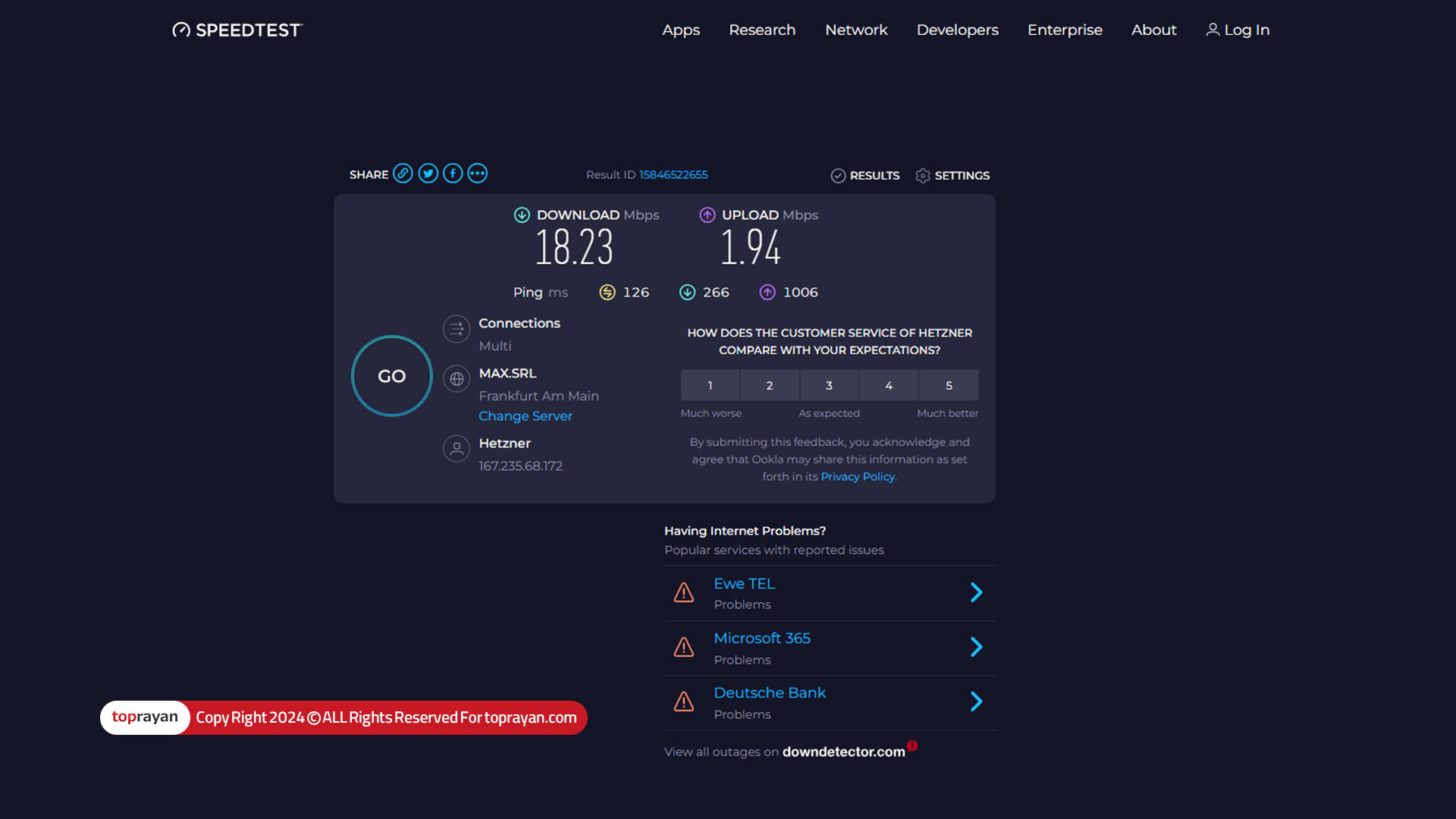Click the Log In user icon
Image resolution: width=1456 pixels, height=819 pixels.
1213,30
